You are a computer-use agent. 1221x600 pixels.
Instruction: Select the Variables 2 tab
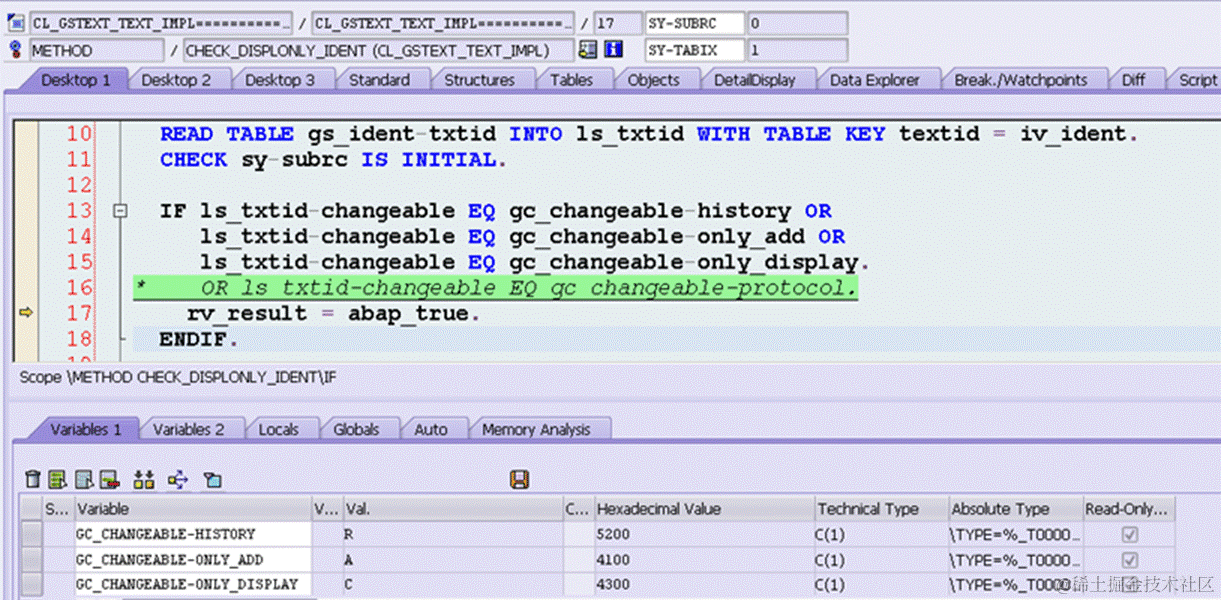click(x=188, y=429)
